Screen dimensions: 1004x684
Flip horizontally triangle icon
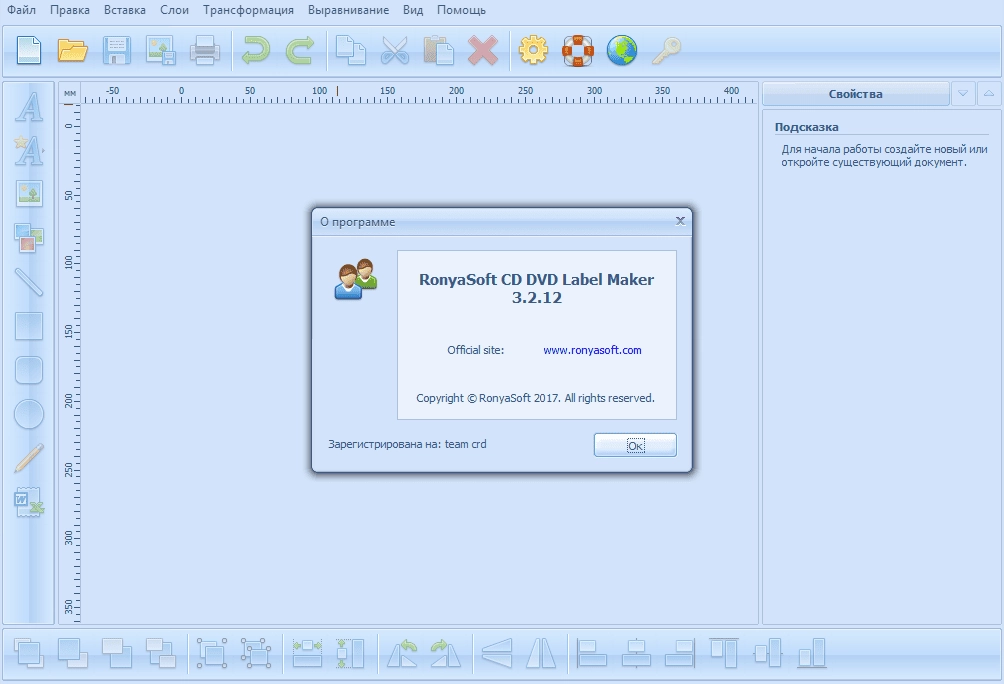pyautogui.click(x=497, y=653)
